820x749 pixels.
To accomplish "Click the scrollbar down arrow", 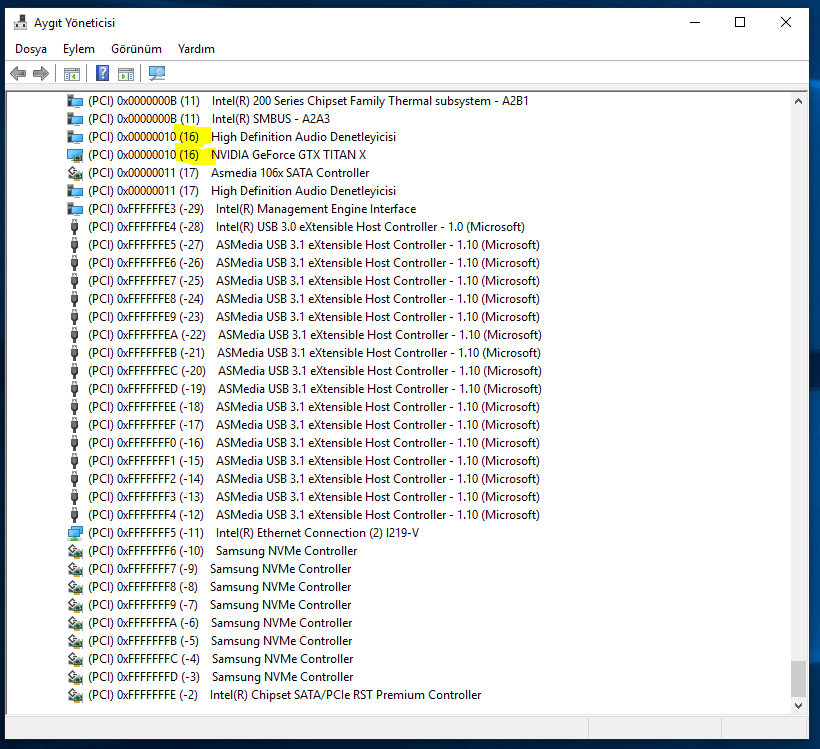I will pyautogui.click(x=798, y=706).
